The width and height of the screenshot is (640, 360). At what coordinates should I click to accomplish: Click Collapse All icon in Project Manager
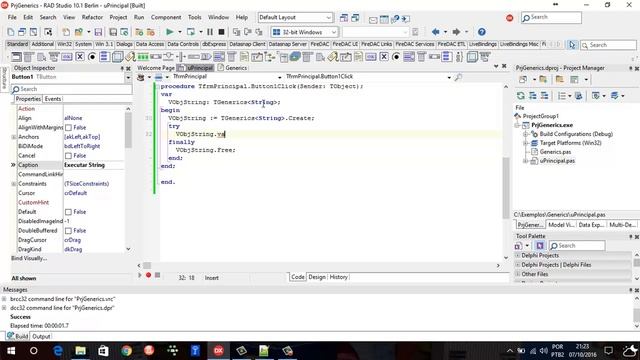pos(544,96)
